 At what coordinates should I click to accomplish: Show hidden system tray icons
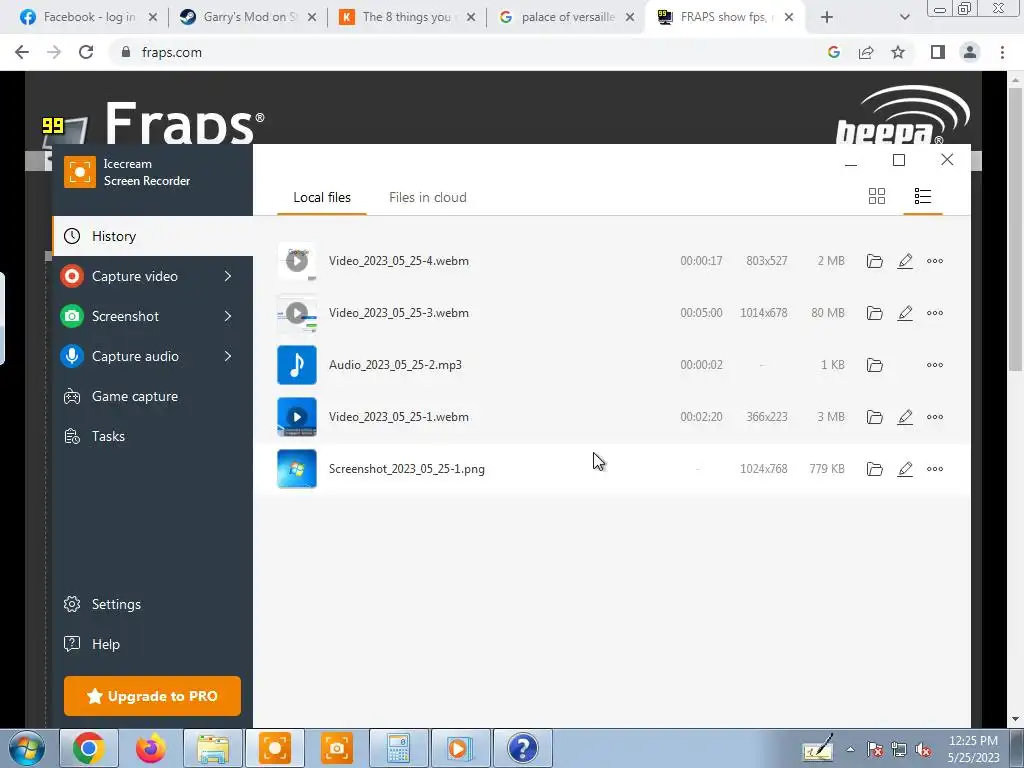pos(850,750)
